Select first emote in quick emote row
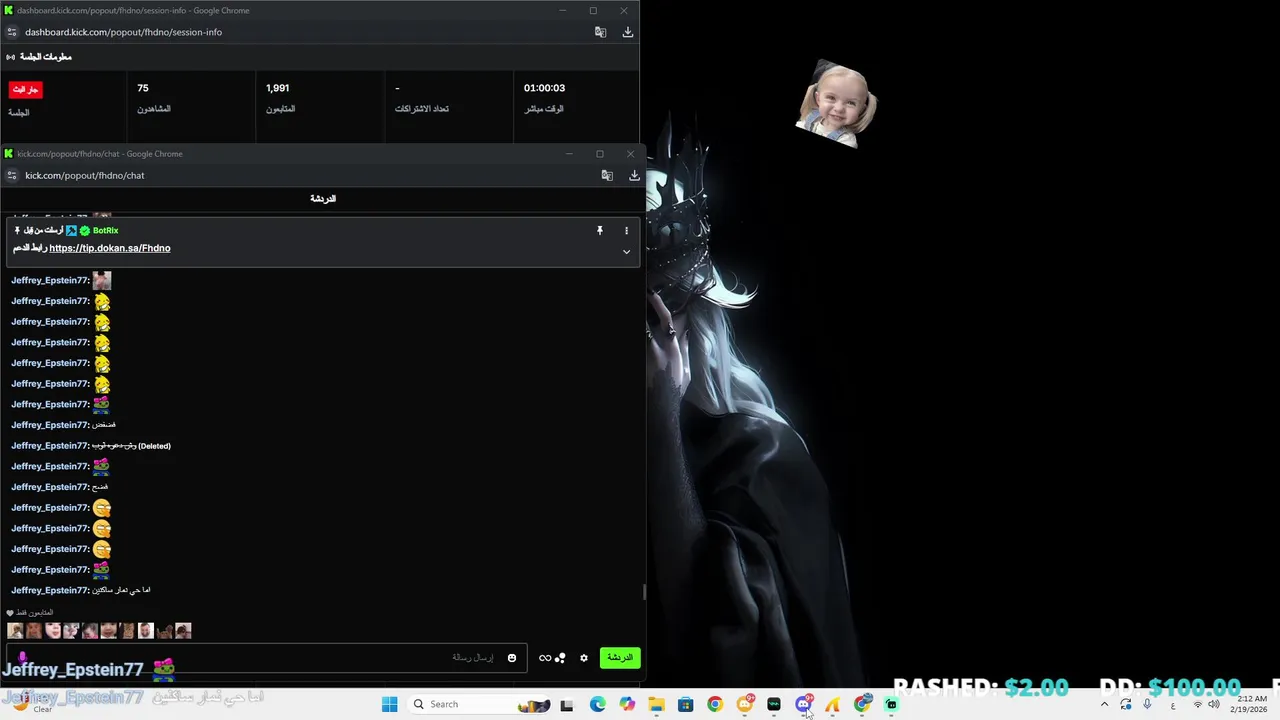 [x=15, y=631]
